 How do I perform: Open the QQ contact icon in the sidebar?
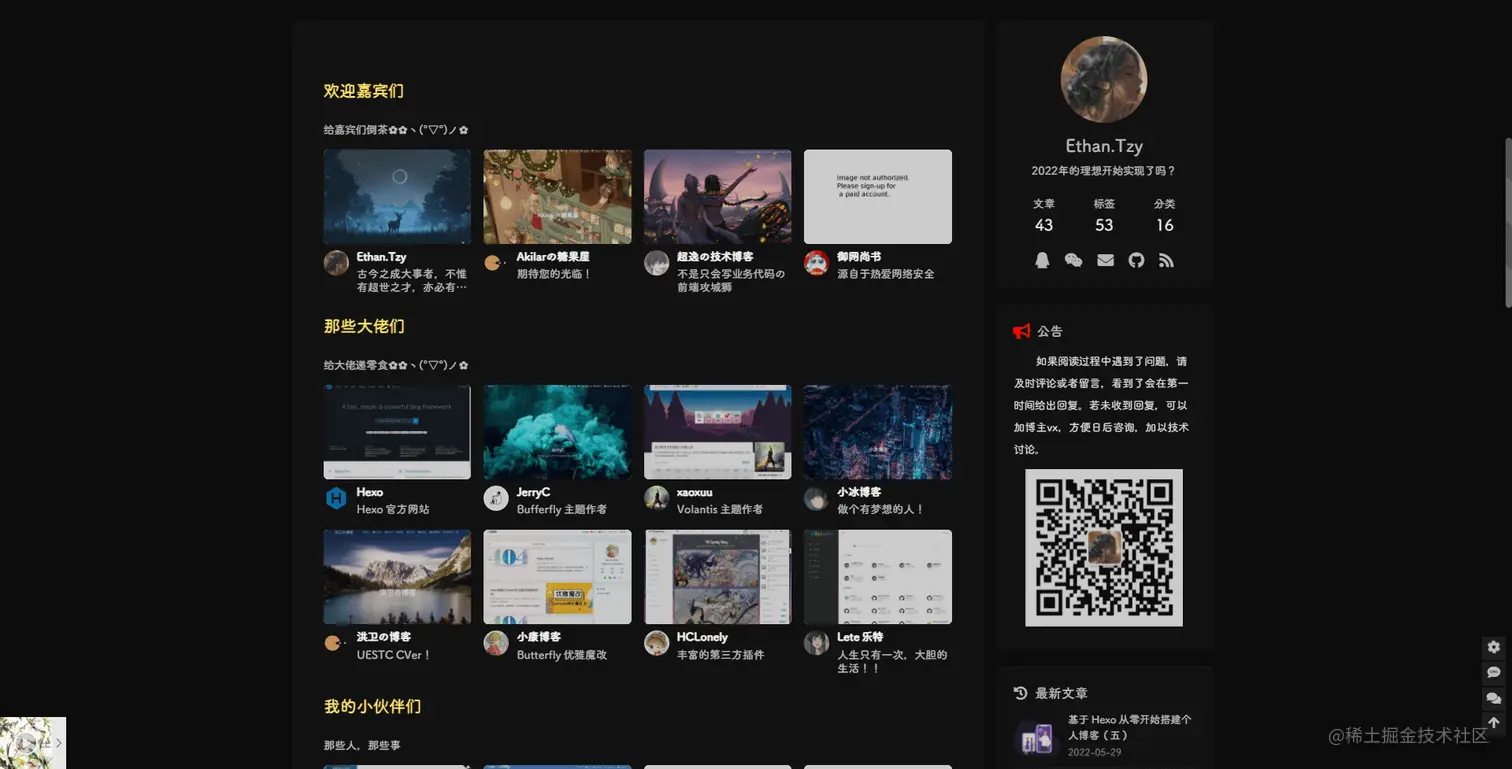click(1043, 260)
